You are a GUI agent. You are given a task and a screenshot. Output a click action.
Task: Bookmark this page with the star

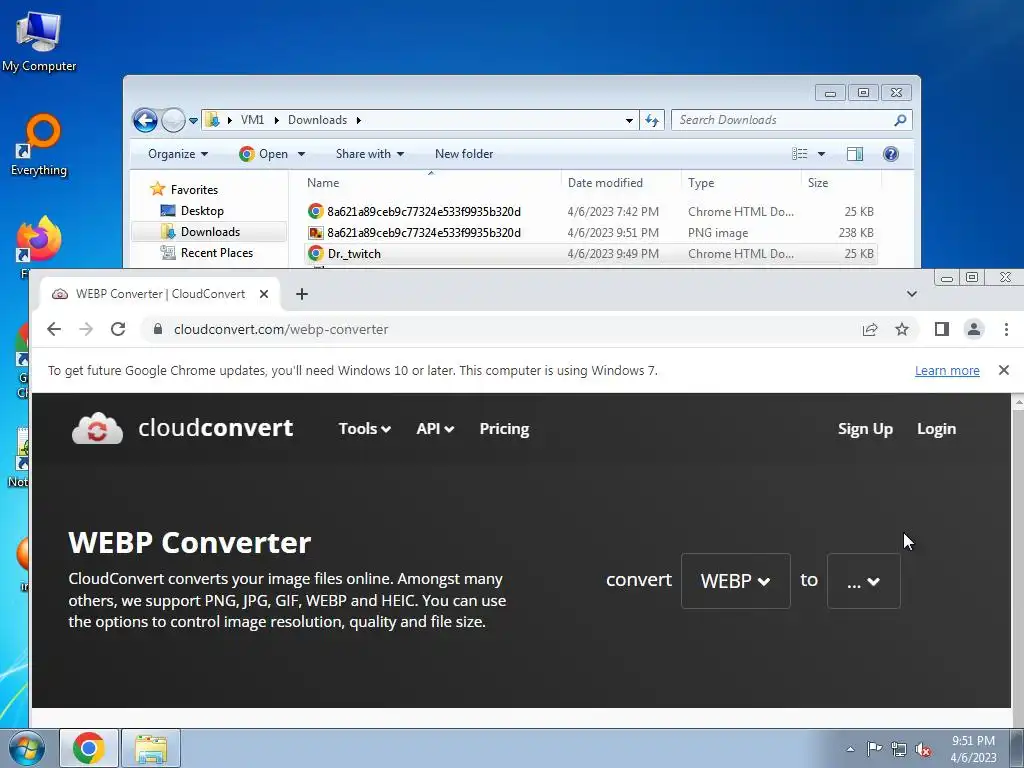tap(902, 329)
